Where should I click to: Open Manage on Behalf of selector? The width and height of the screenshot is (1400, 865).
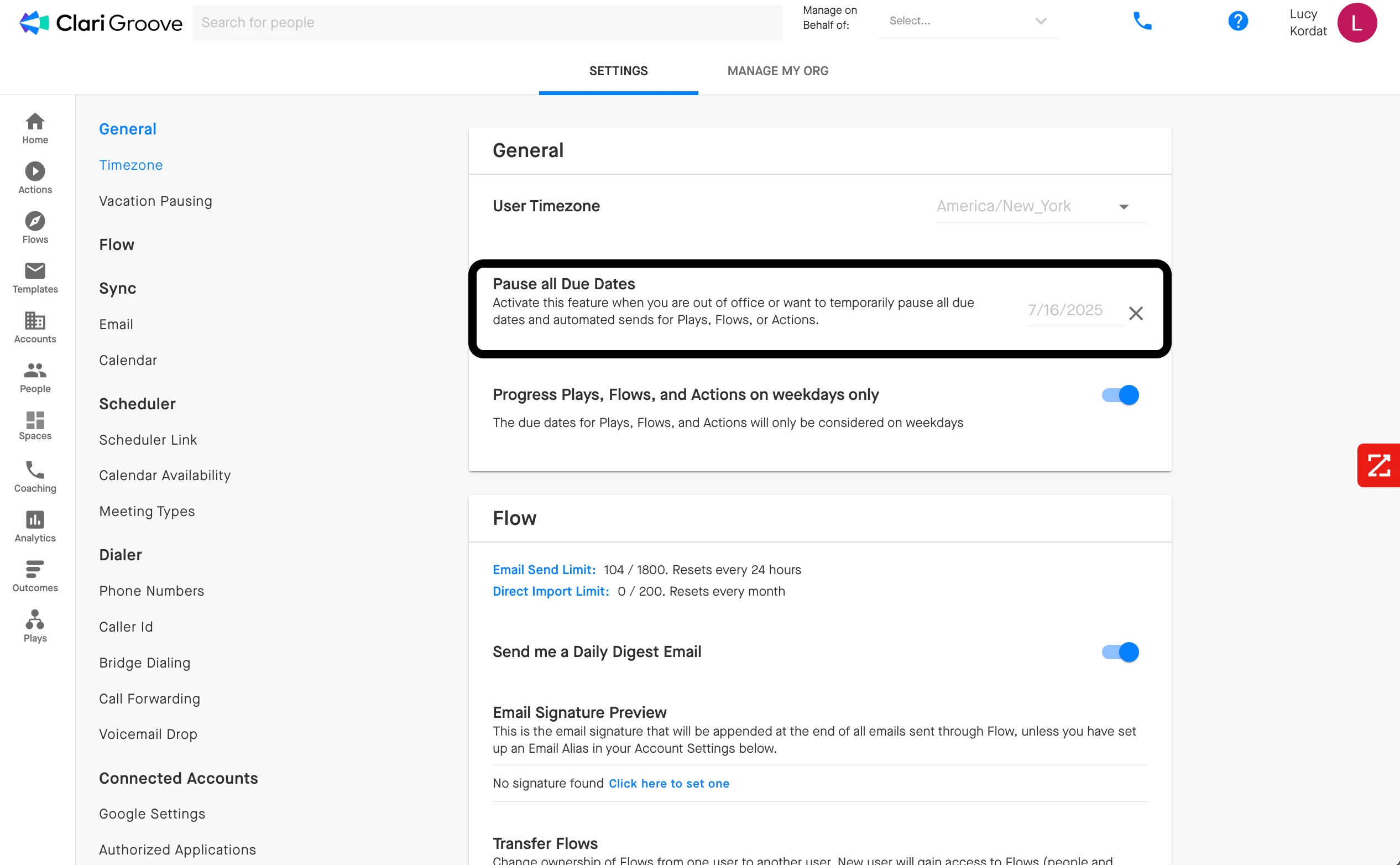point(968,21)
